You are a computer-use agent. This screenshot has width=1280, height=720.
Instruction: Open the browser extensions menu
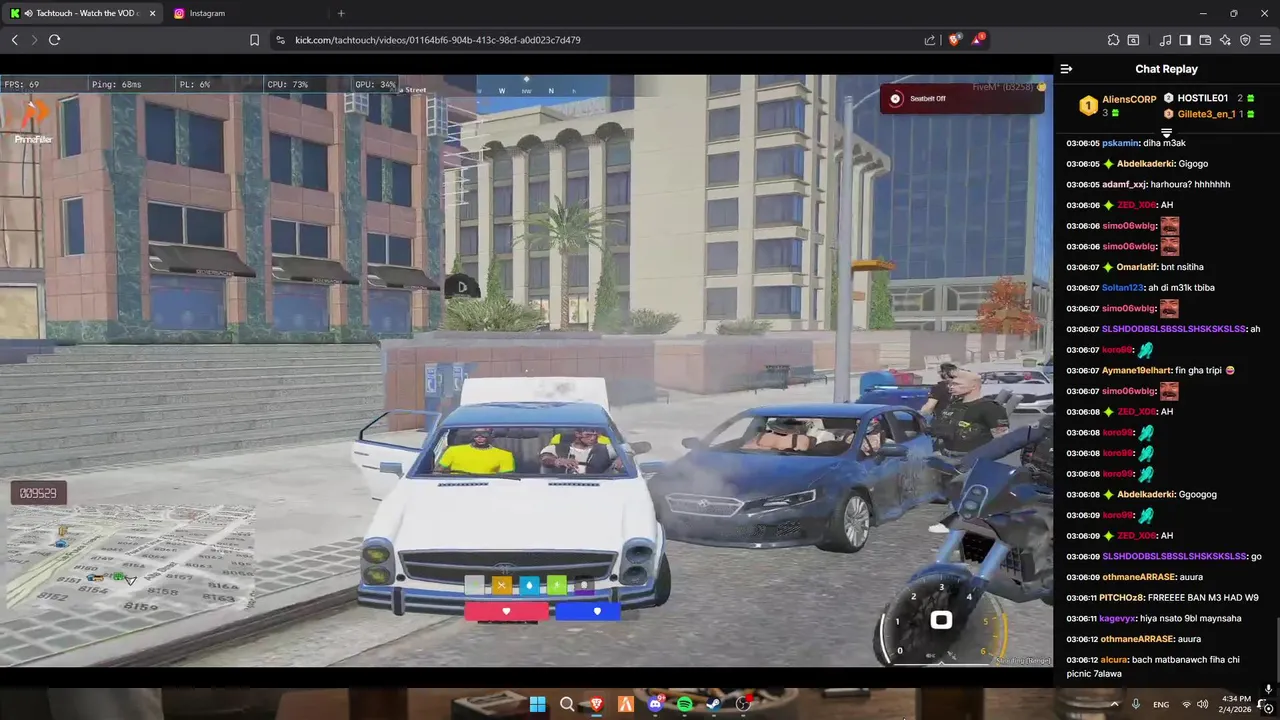(x=1113, y=40)
